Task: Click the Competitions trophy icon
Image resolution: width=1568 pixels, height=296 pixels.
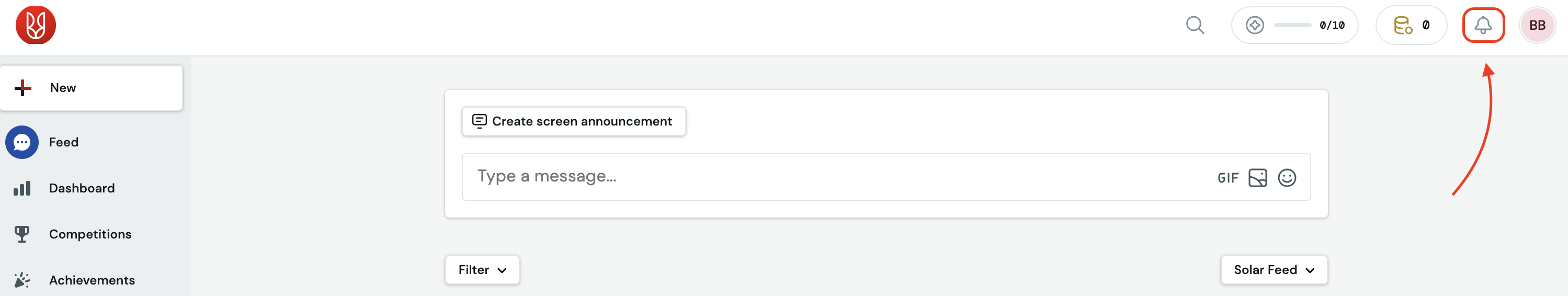Action: point(22,234)
